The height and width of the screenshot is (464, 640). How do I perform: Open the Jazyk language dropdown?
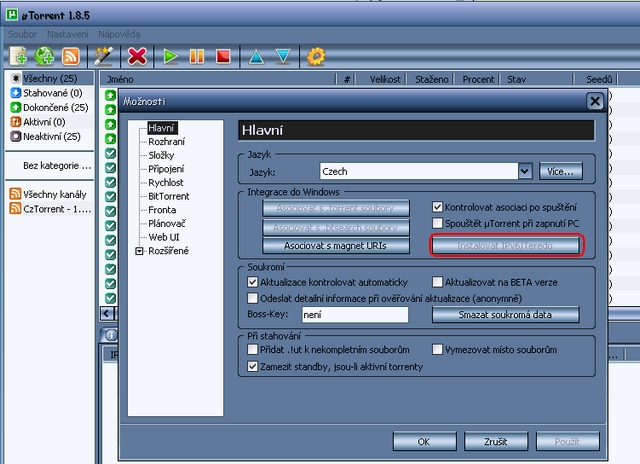(x=525, y=172)
